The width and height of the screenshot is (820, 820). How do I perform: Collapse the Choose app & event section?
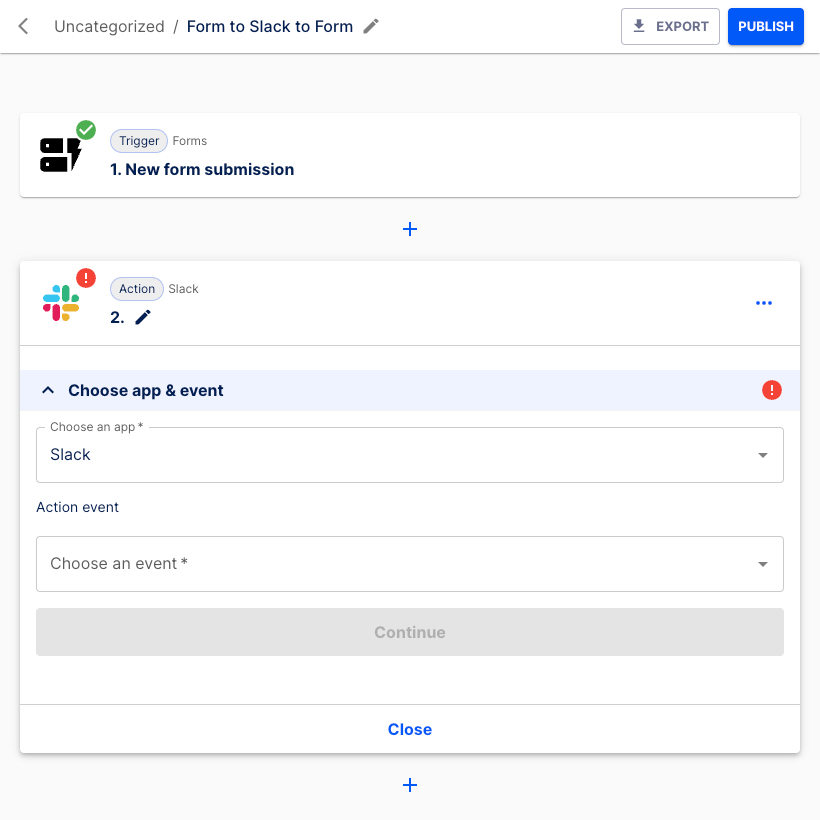pos(48,390)
